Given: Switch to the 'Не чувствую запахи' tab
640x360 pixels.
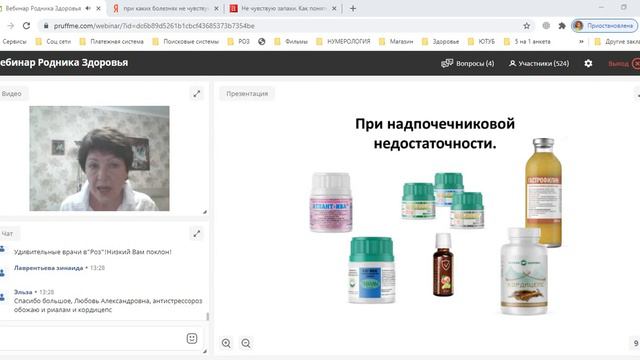Looking at the screenshot, I should (x=284, y=9).
